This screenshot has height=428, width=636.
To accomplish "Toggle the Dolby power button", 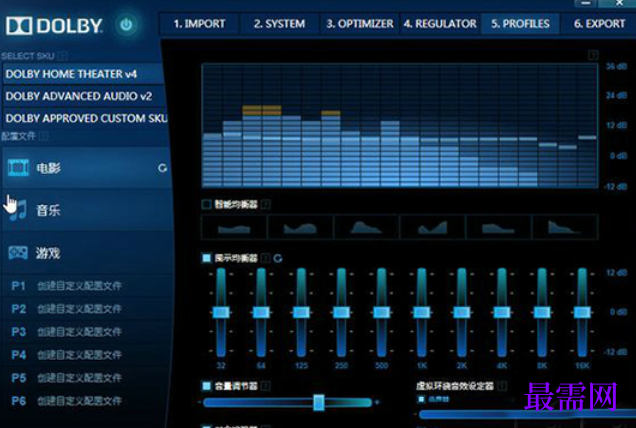I will tap(126, 24).
